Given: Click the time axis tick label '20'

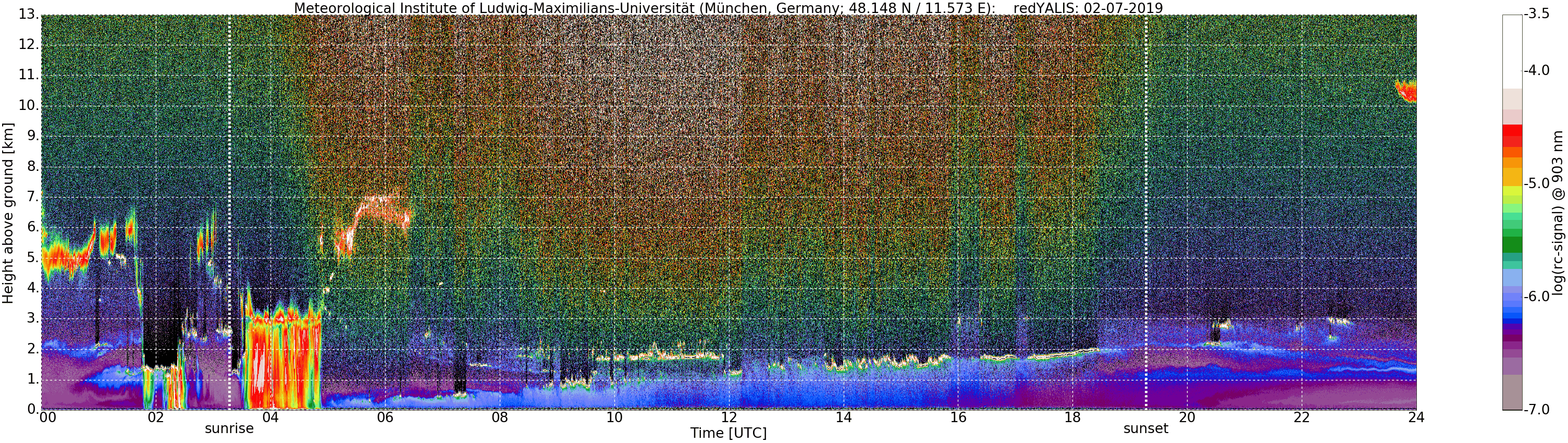Looking at the screenshot, I should coord(1187,417).
